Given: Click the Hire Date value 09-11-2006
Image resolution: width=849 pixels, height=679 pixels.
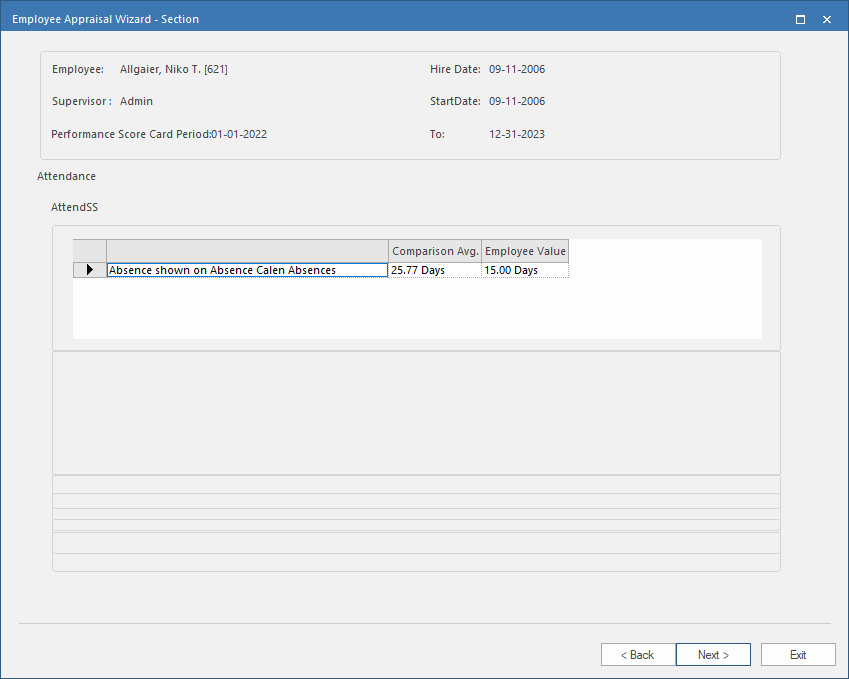Looking at the screenshot, I should pyautogui.click(x=517, y=69).
